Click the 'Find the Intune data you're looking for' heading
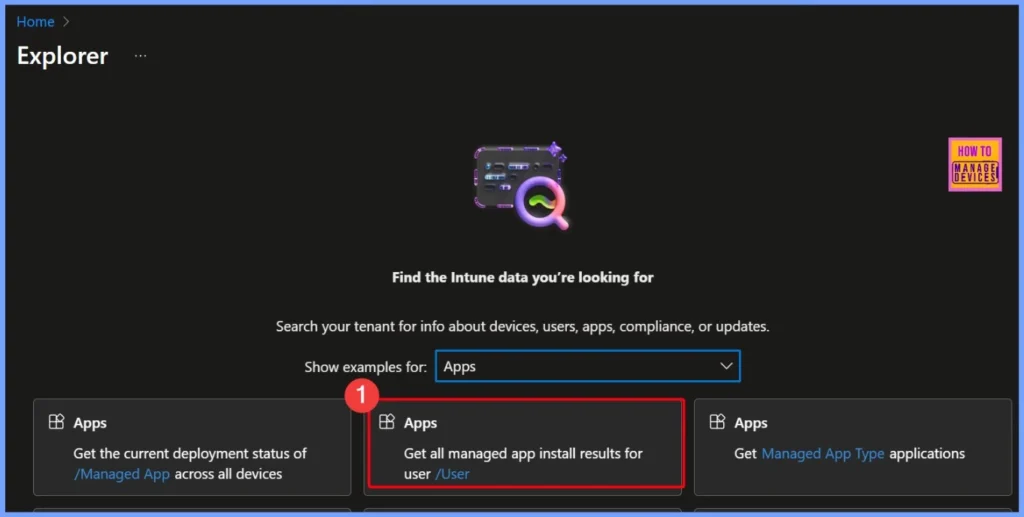The image size is (1024, 517). pyautogui.click(x=522, y=277)
